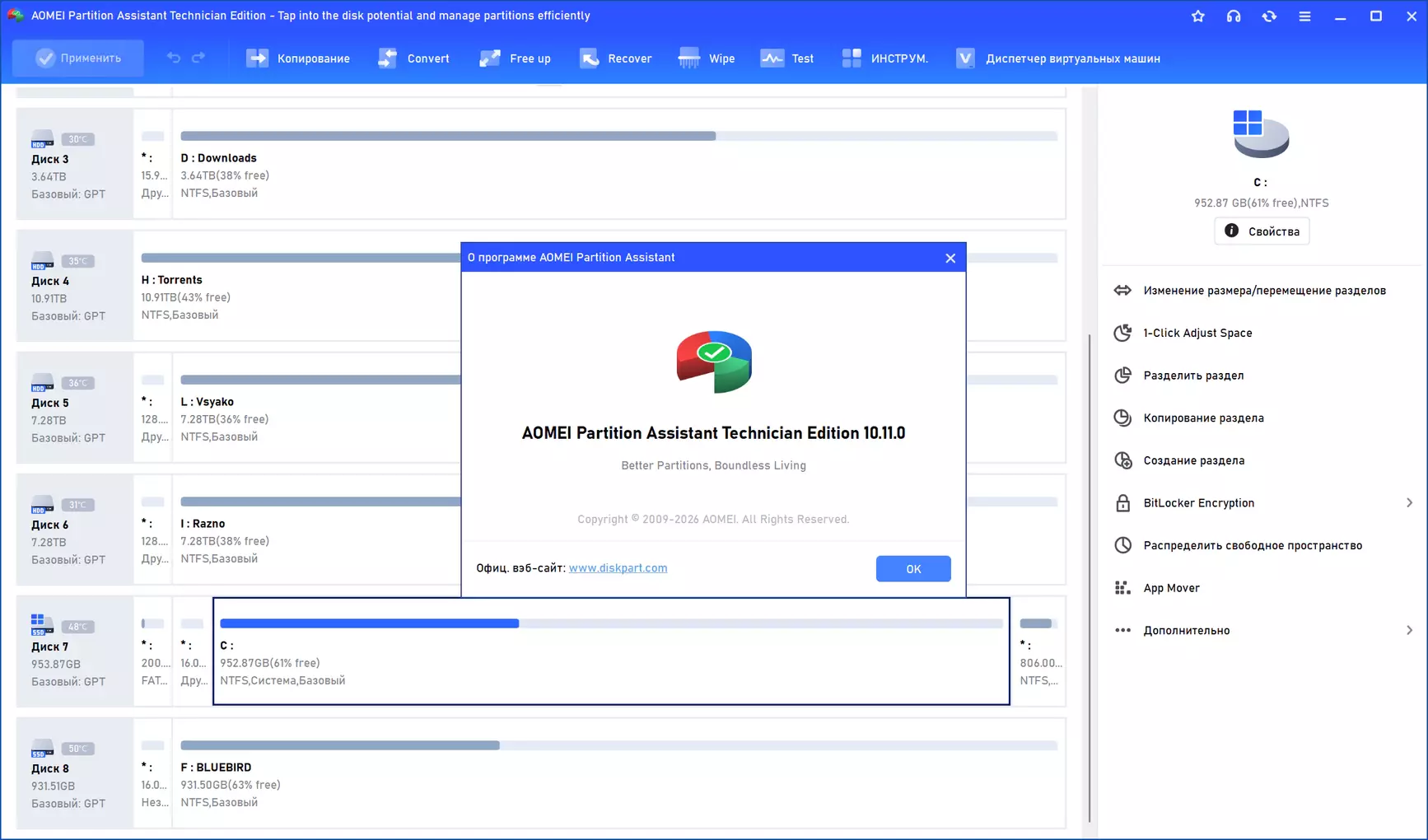Click the disk list vertical scrollbar
The width and height of the screenshot is (1428, 840).
click(x=1090, y=576)
